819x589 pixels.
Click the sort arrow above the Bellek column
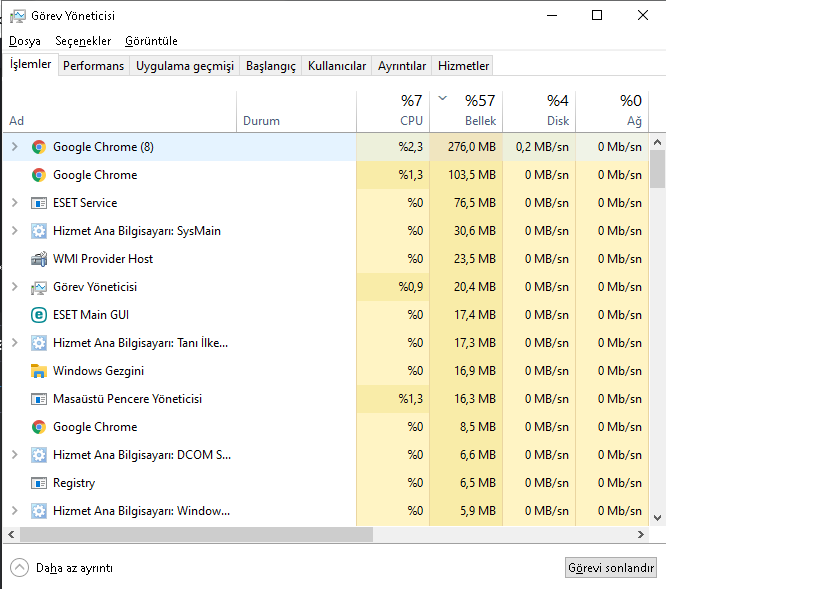pos(442,98)
